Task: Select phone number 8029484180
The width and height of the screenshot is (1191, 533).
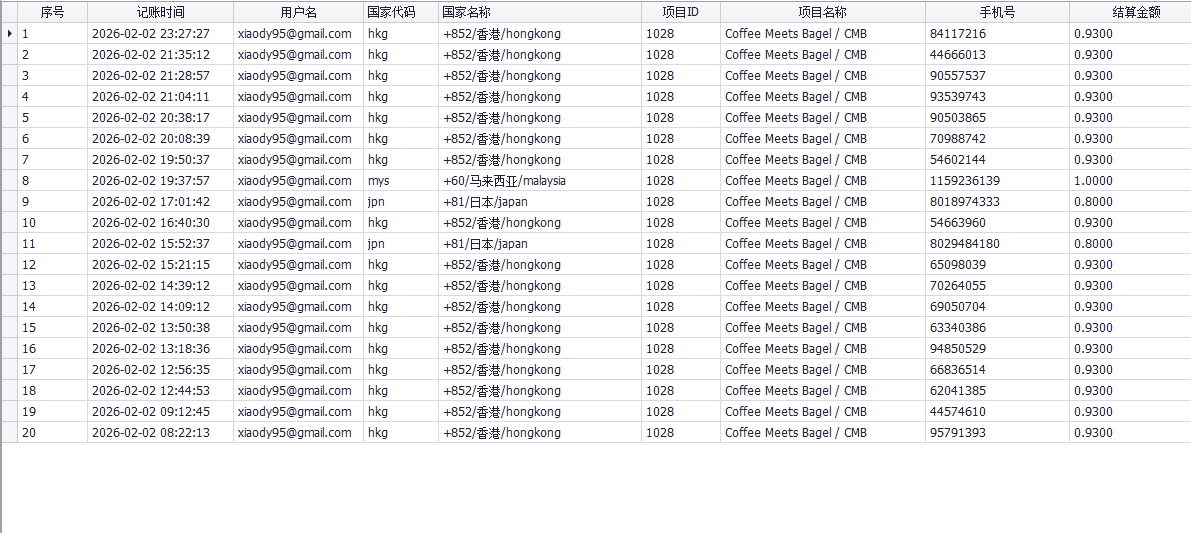Action: [x=965, y=244]
